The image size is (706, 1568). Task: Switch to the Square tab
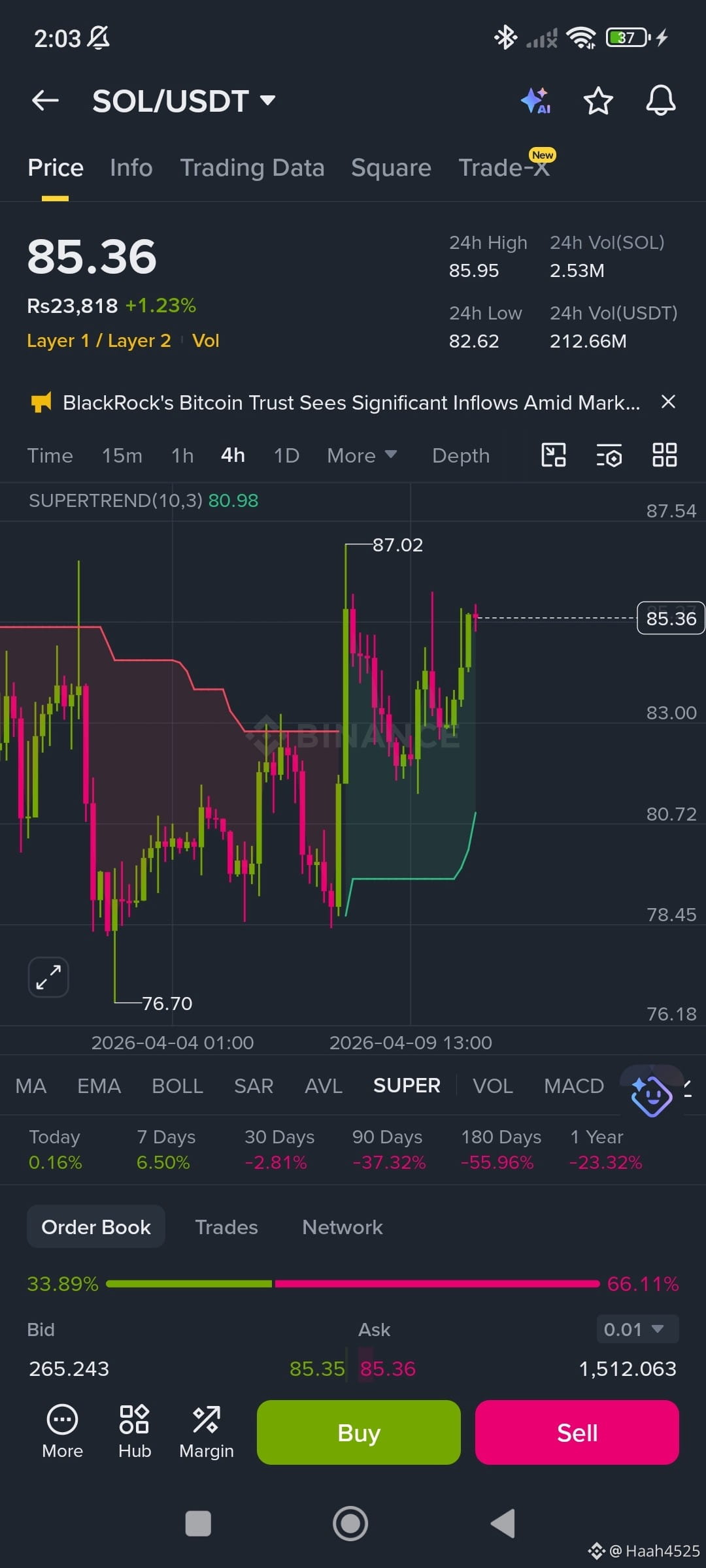[x=391, y=168]
